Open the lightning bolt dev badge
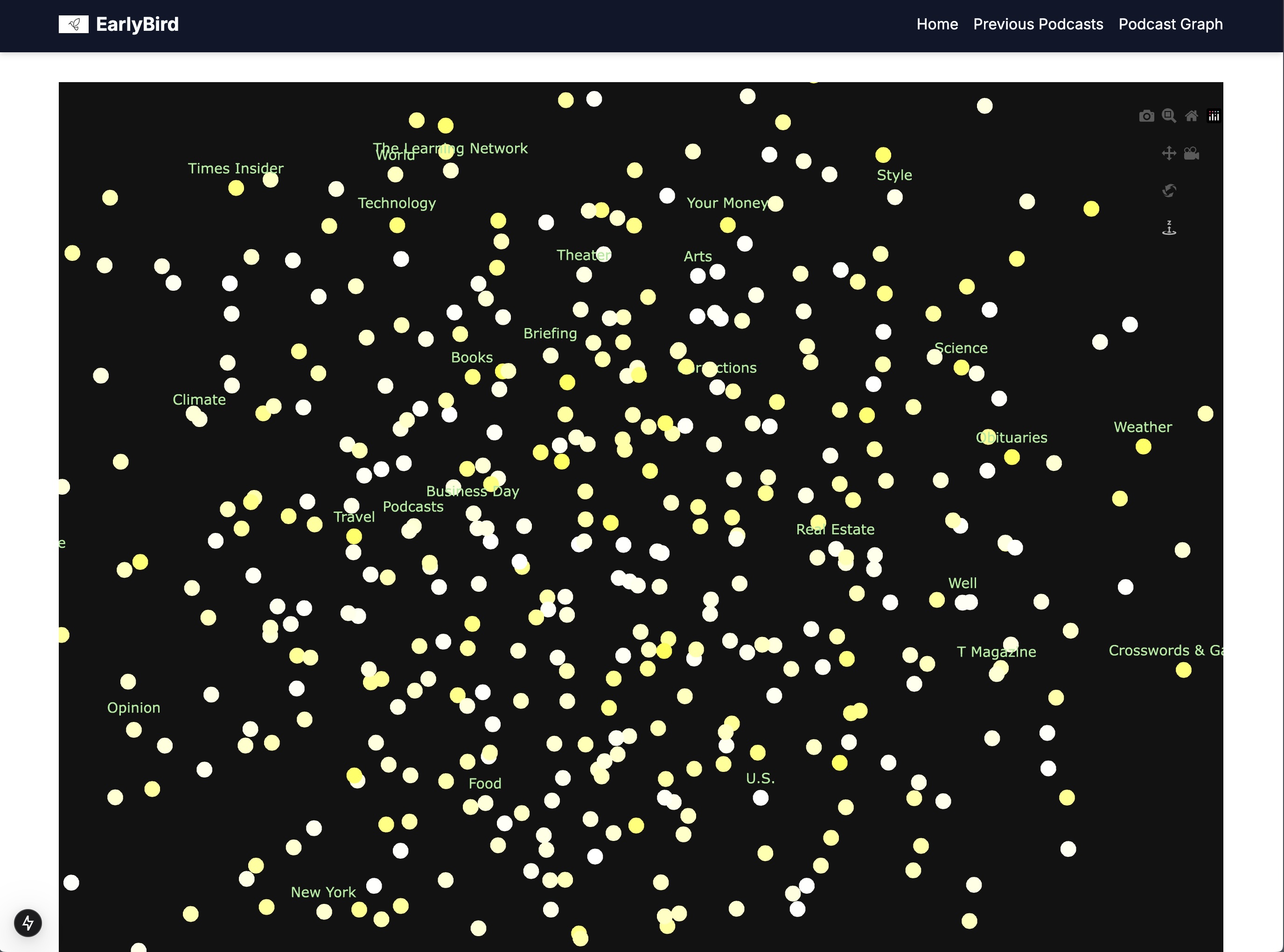The height and width of the screenshot is (952, 1284). point(28,923)
